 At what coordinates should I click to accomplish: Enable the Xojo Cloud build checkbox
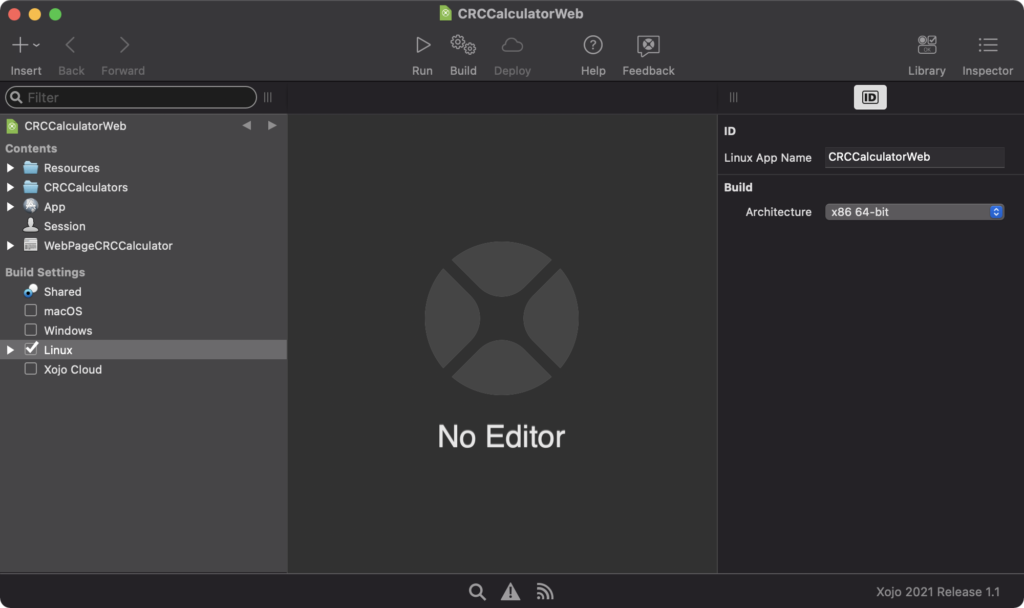[x=31, y=369]
